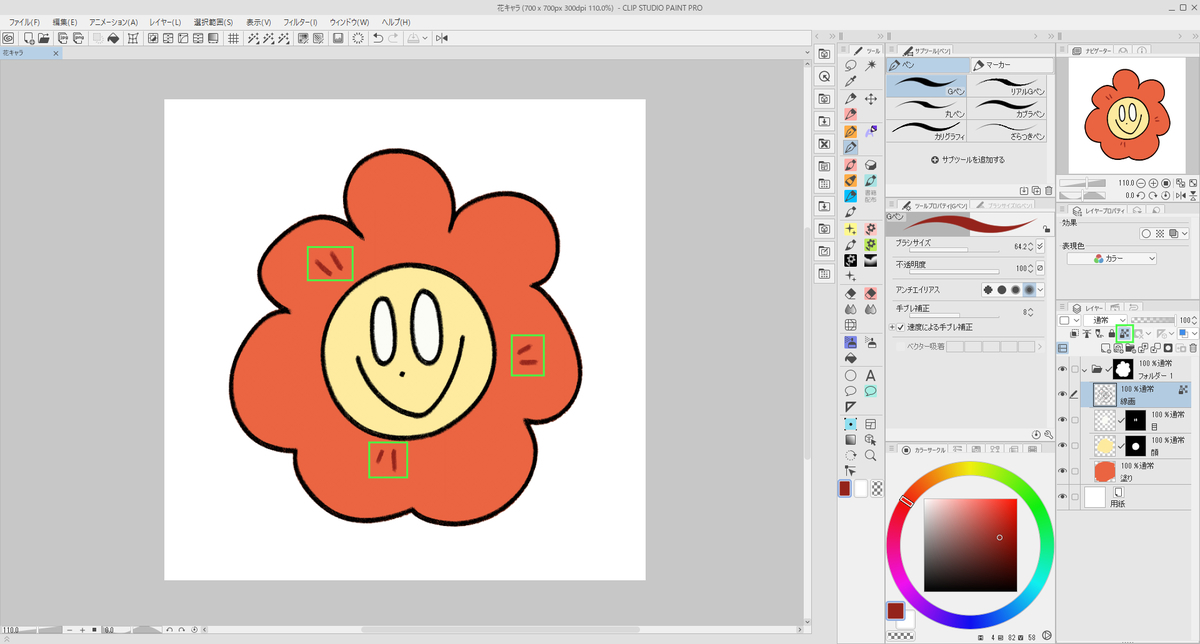
Task: Click the Fill paint-bucket icon in command bar
Action: [113, 38]
